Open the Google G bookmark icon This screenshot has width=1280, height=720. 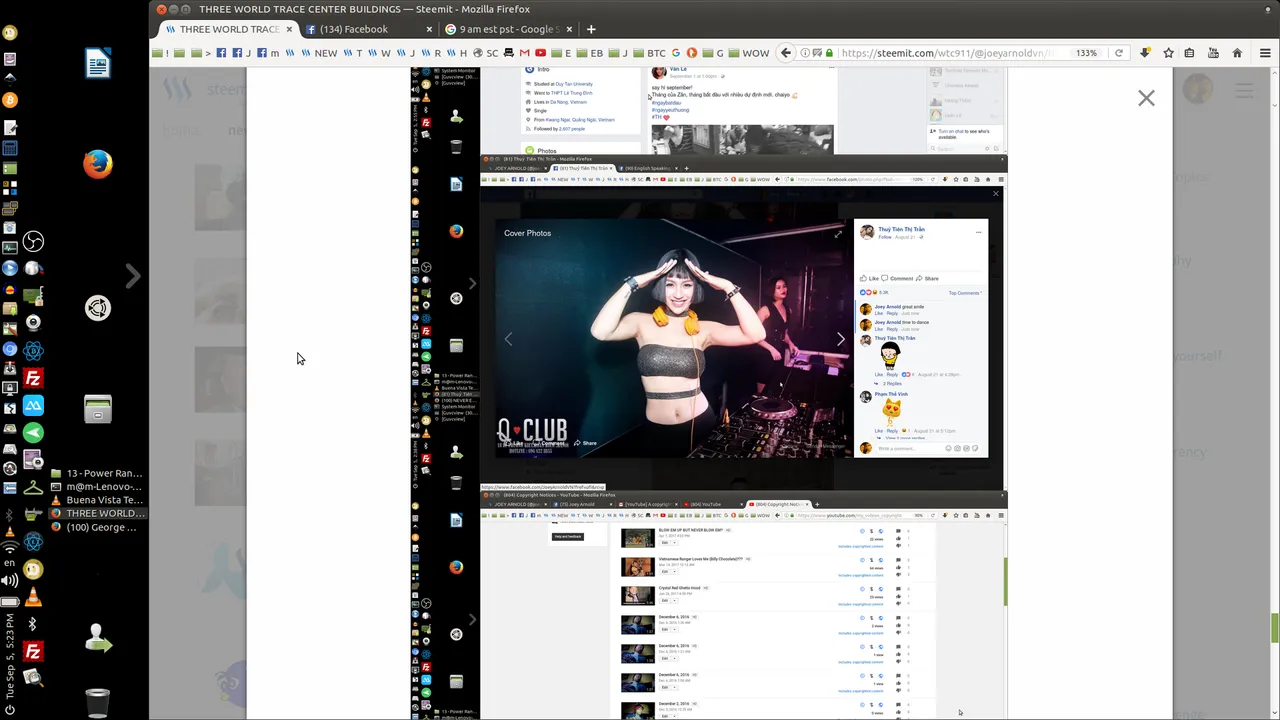[x=676, y=53]
